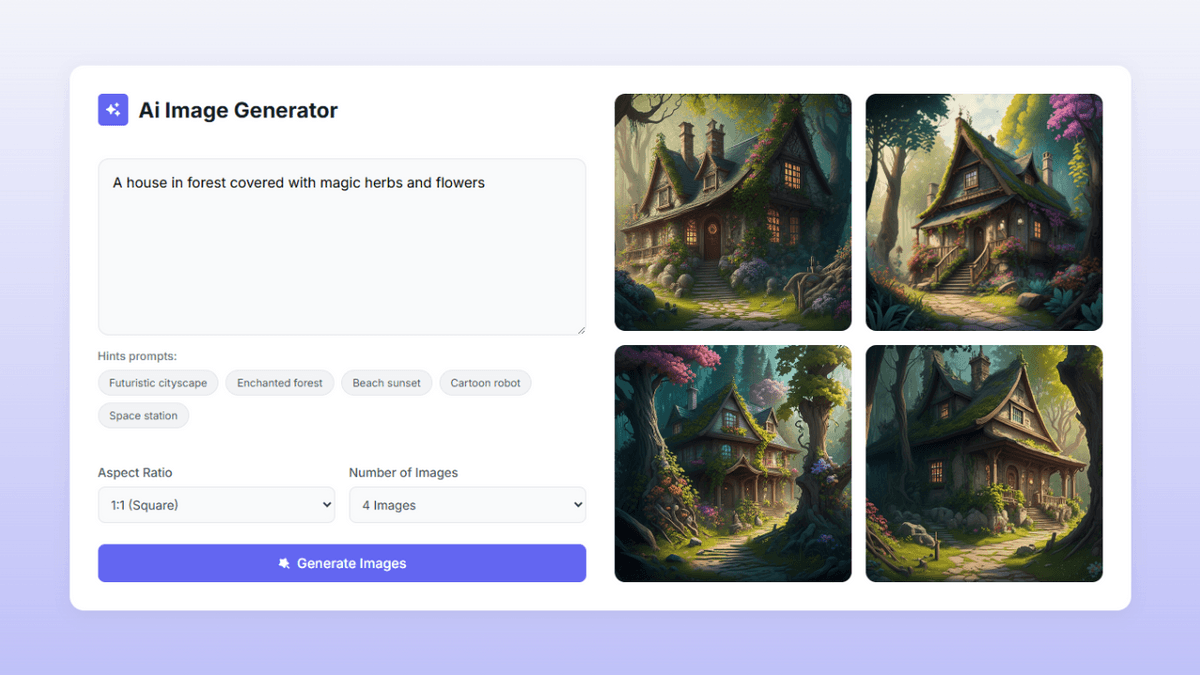Screen dimensions: 1200x675
Task: Select the Futuristic cityscape hint prompt
Action: 158,383
